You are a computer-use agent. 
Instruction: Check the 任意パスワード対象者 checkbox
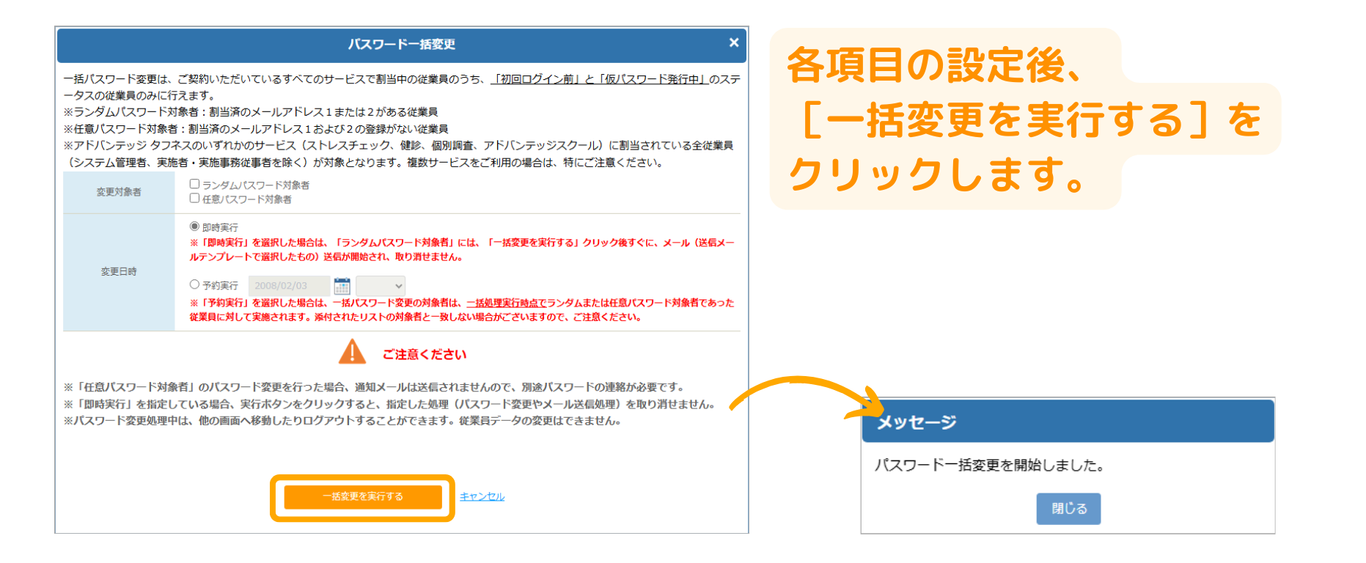tap(195, 198)
